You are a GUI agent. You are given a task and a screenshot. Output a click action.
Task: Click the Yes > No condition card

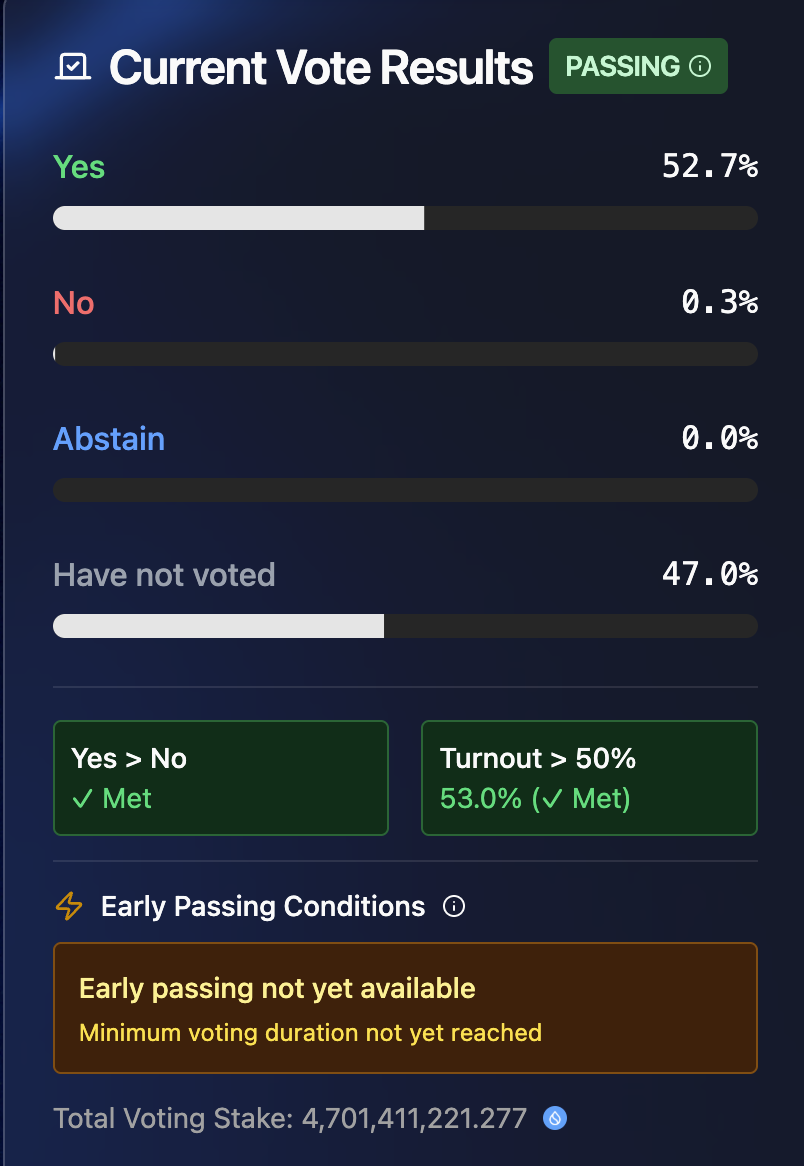pyautogui.click(x=220, y=778)
